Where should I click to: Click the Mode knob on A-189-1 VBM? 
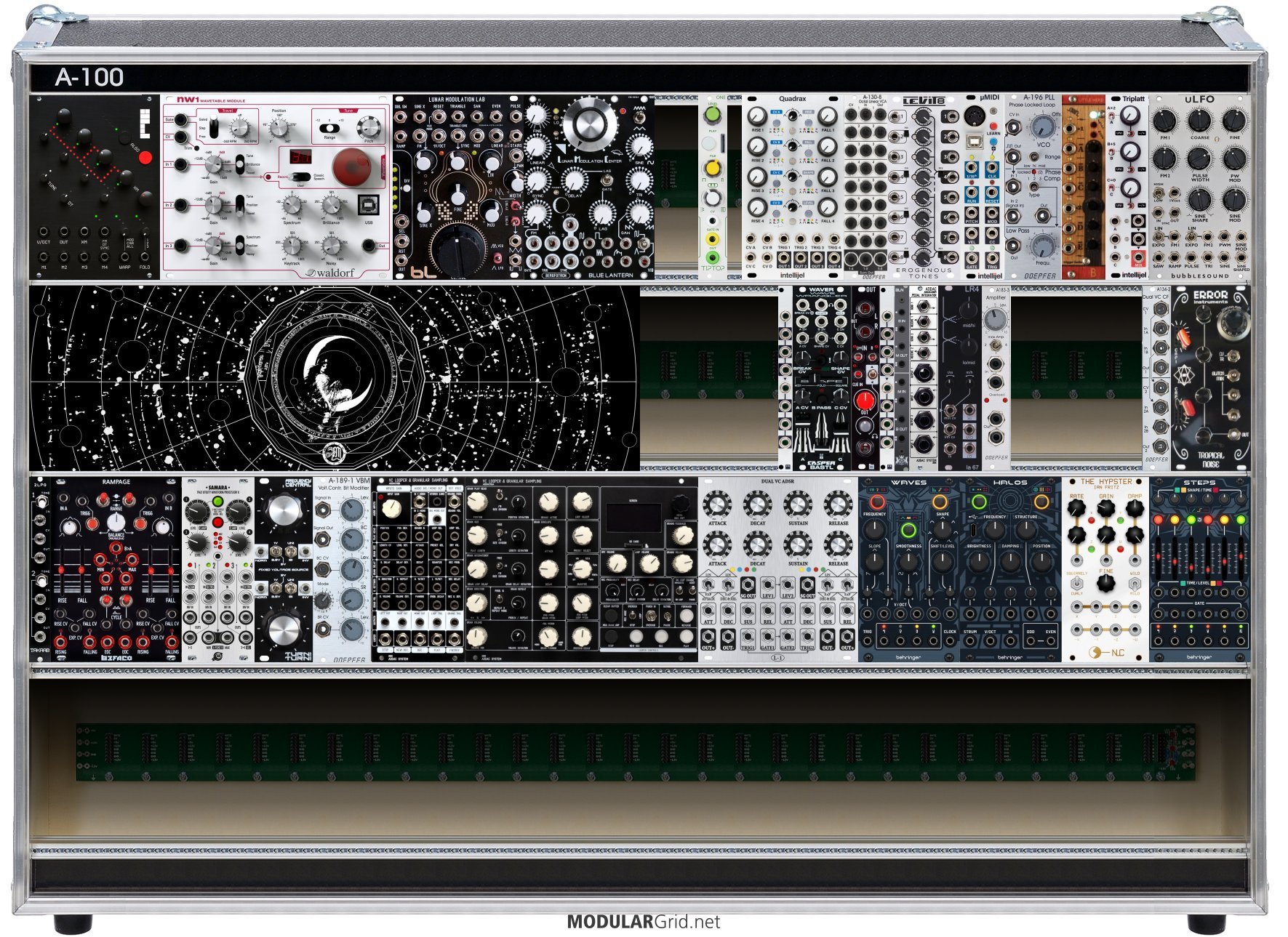tap(323, 599)
